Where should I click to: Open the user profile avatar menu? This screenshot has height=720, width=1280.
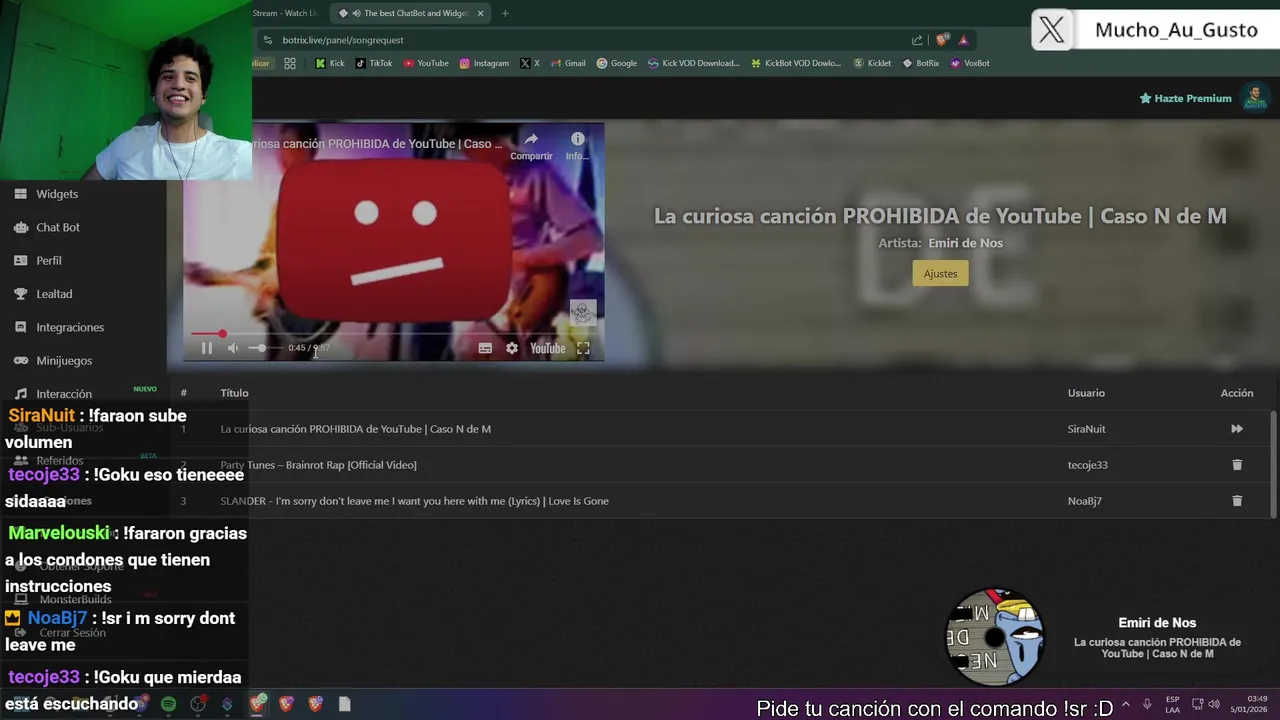(1255, 98)
